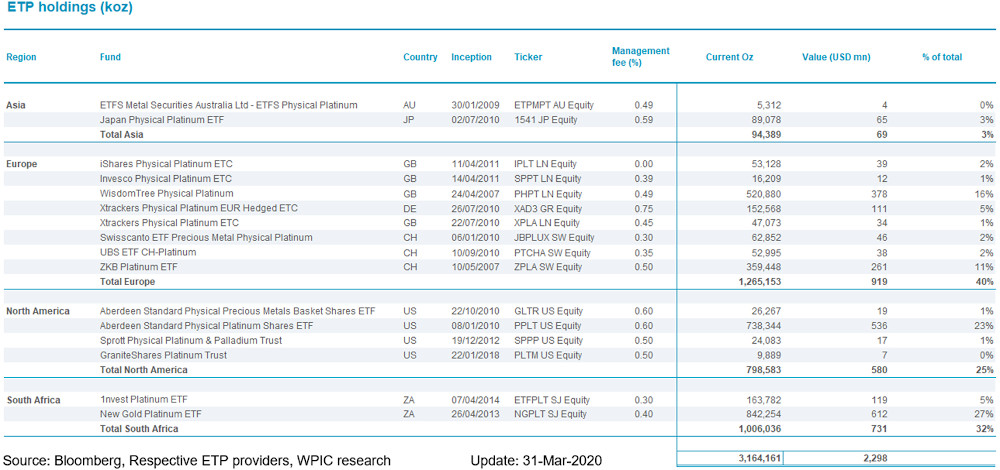Click ticker 'GLTR US Equity'
Viewport: 1000px width, 470px height.
(x=548, y=311)
